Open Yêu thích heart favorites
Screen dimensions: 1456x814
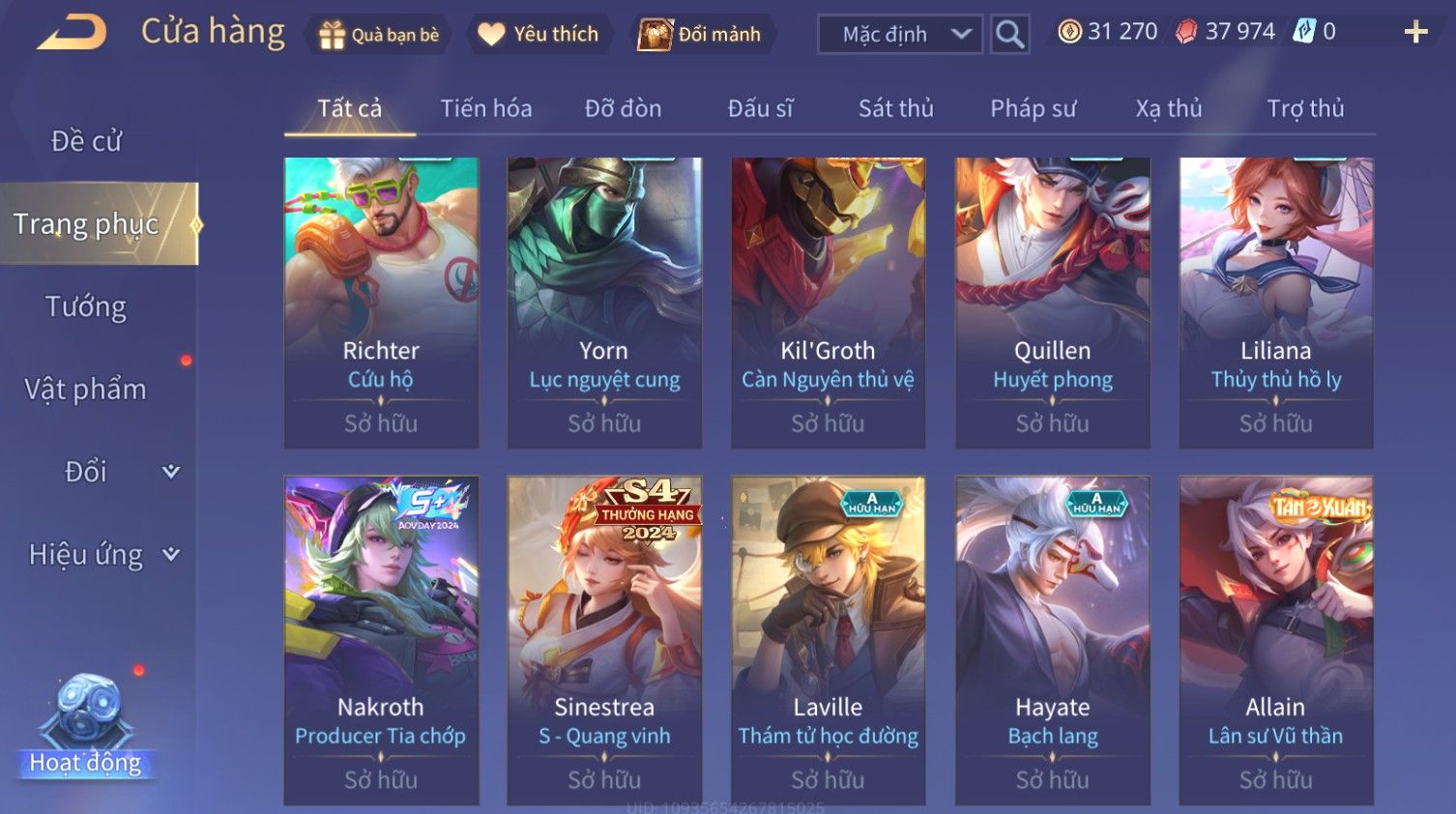tap(491, 35)
